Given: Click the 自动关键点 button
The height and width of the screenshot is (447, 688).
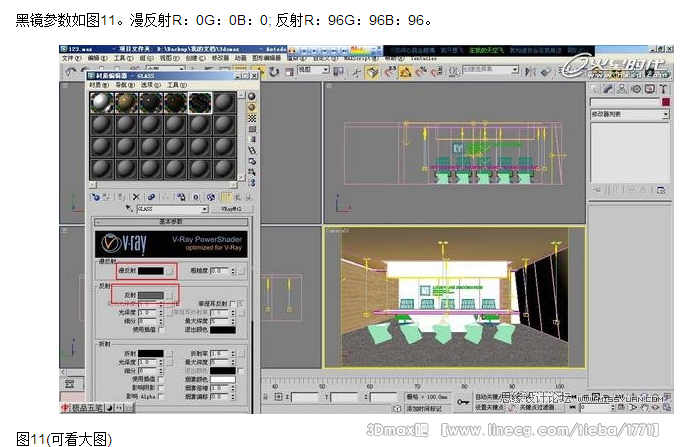Looking at the screenshot, I should click(x=487, y=397).
